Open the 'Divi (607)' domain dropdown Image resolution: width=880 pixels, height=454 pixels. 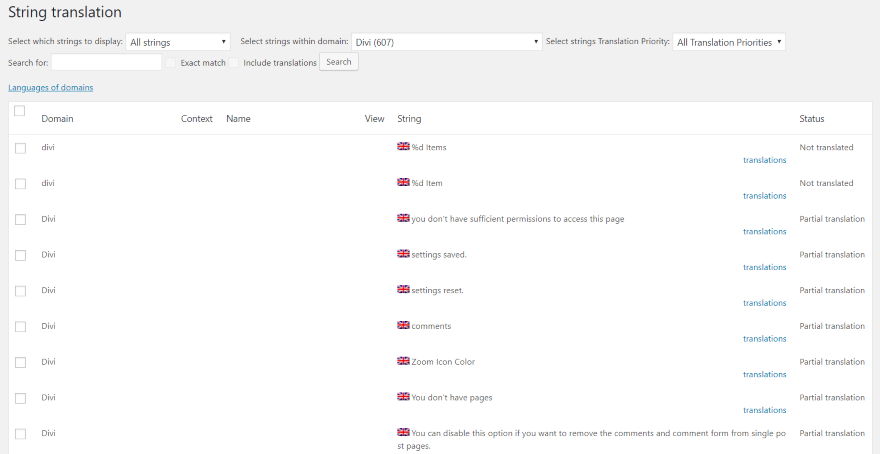pos(447,42)
